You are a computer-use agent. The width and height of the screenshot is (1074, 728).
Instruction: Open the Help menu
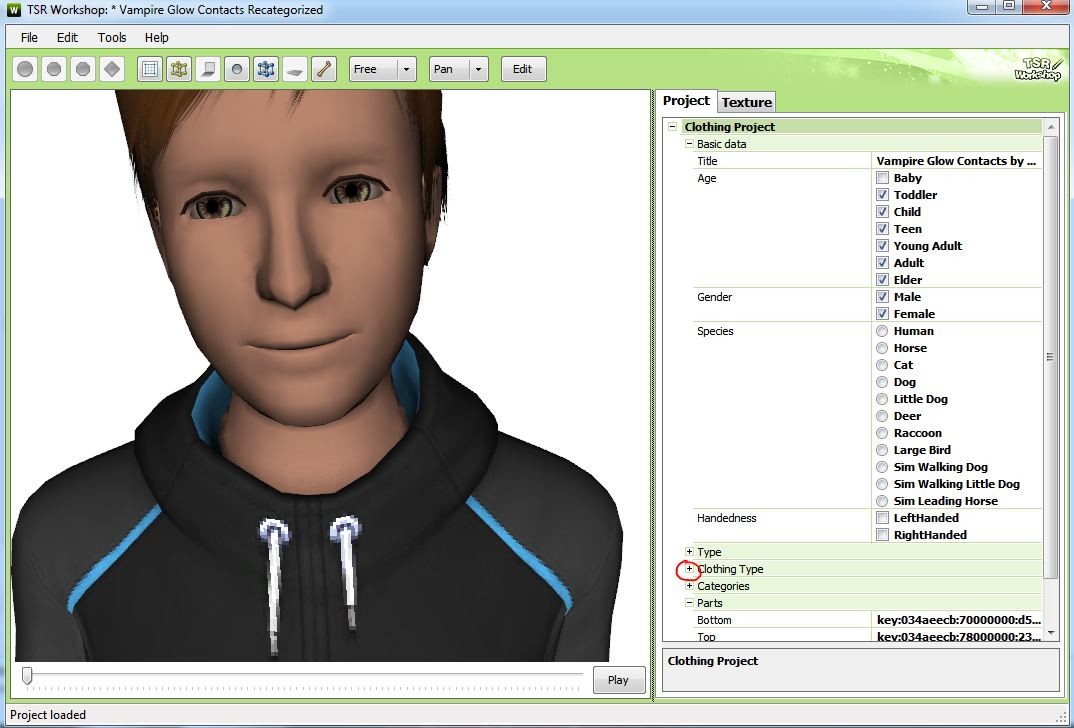[157, 38]
